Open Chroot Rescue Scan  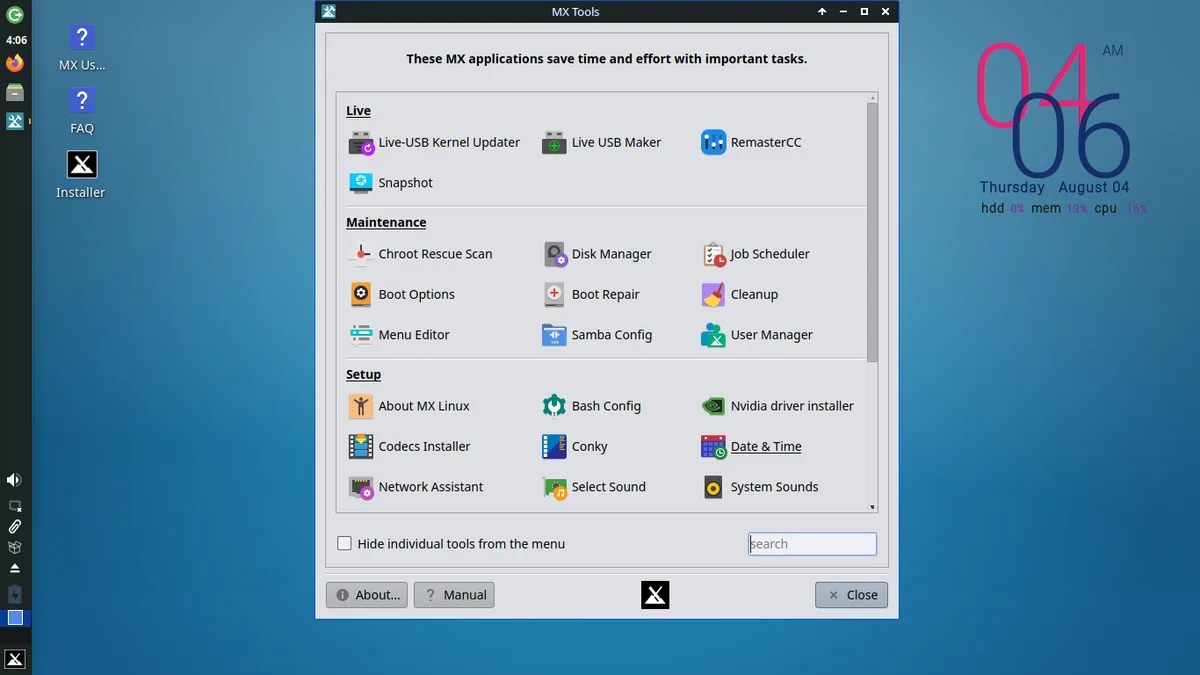(x=420, y=254)
